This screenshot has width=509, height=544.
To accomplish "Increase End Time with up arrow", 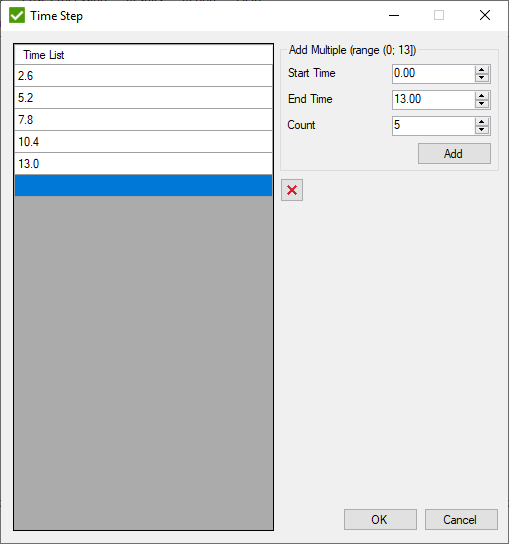I will pyautogui.click(x=482, y=96).
